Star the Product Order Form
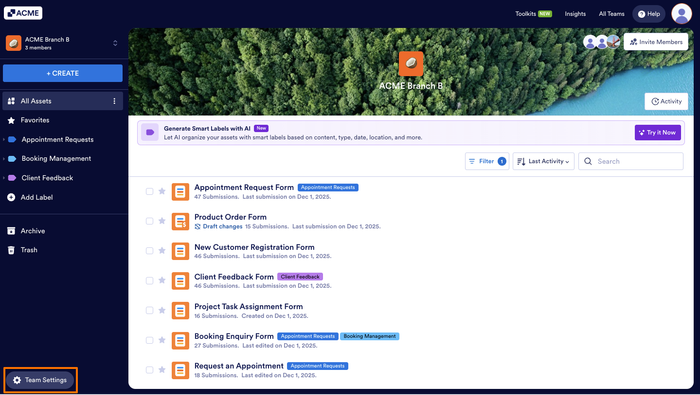This screenshot has height=395, width=700. pyautogui.click(x=162, y=221)
